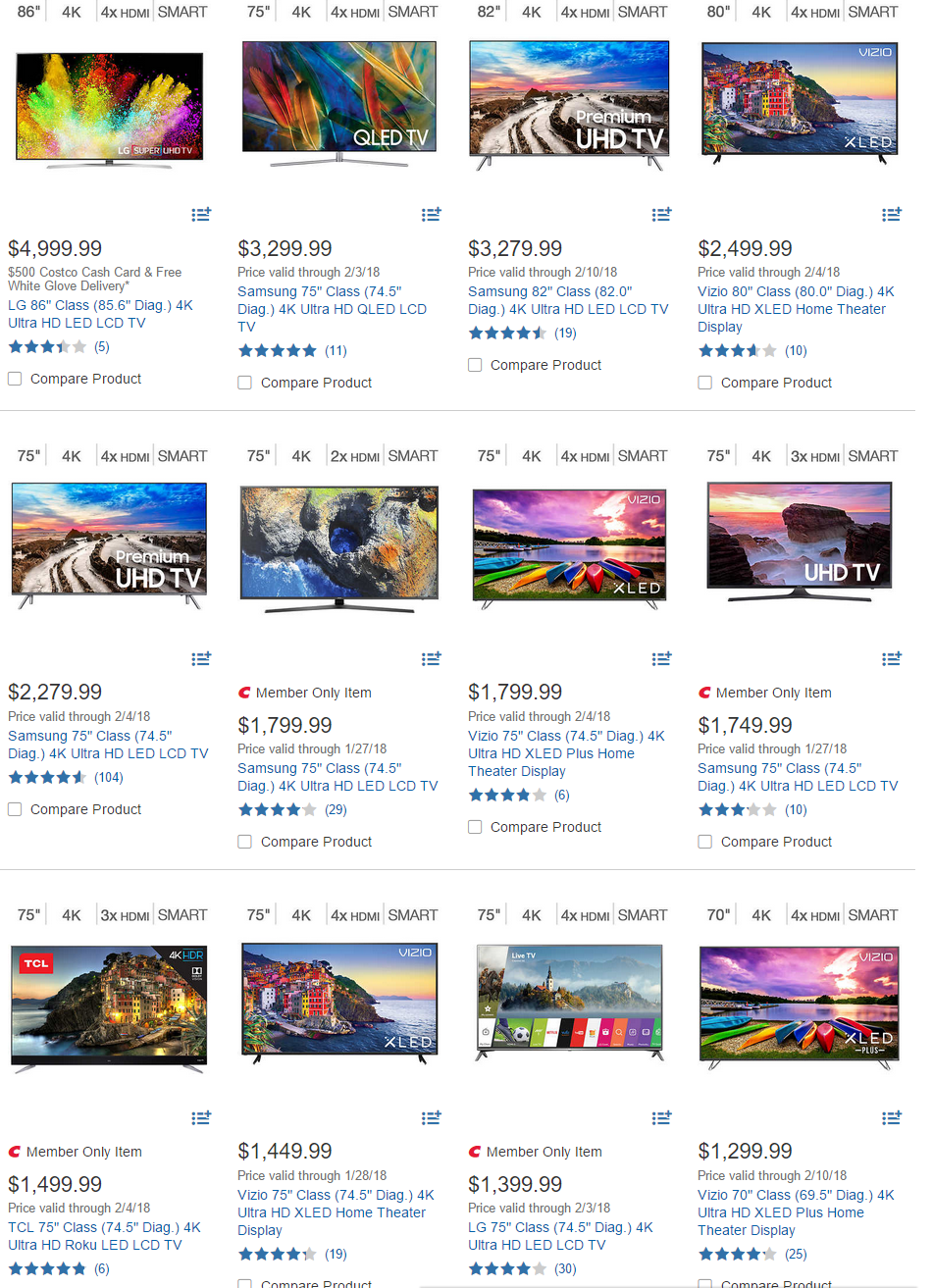Click add-to-list icon for Vizio 70" XLED Plus
This screenshot has width=933, height=1288.
click(892, 1117)
